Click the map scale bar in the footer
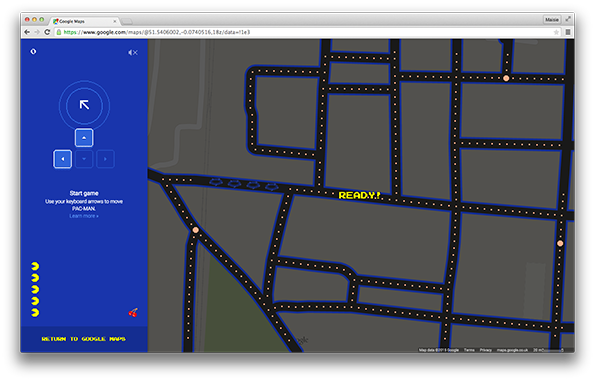Screen dimensions: 595x381 coord(549,350)
